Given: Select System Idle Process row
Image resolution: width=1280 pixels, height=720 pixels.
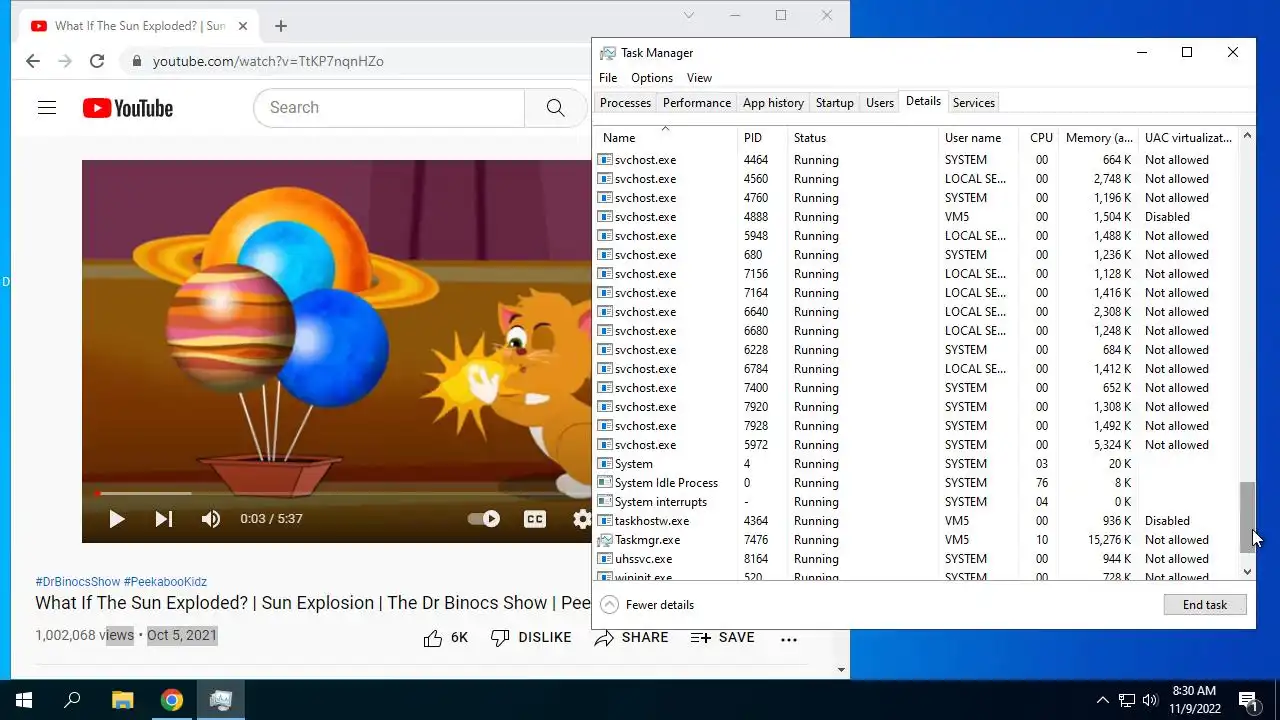Looking at the screenshot, I should coord(916,483).
